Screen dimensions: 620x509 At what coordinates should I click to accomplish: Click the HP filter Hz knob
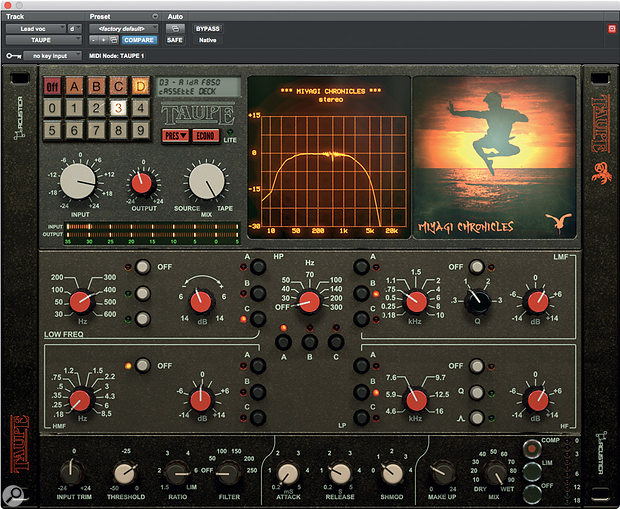pyautogui.click(x=309, y=302)
